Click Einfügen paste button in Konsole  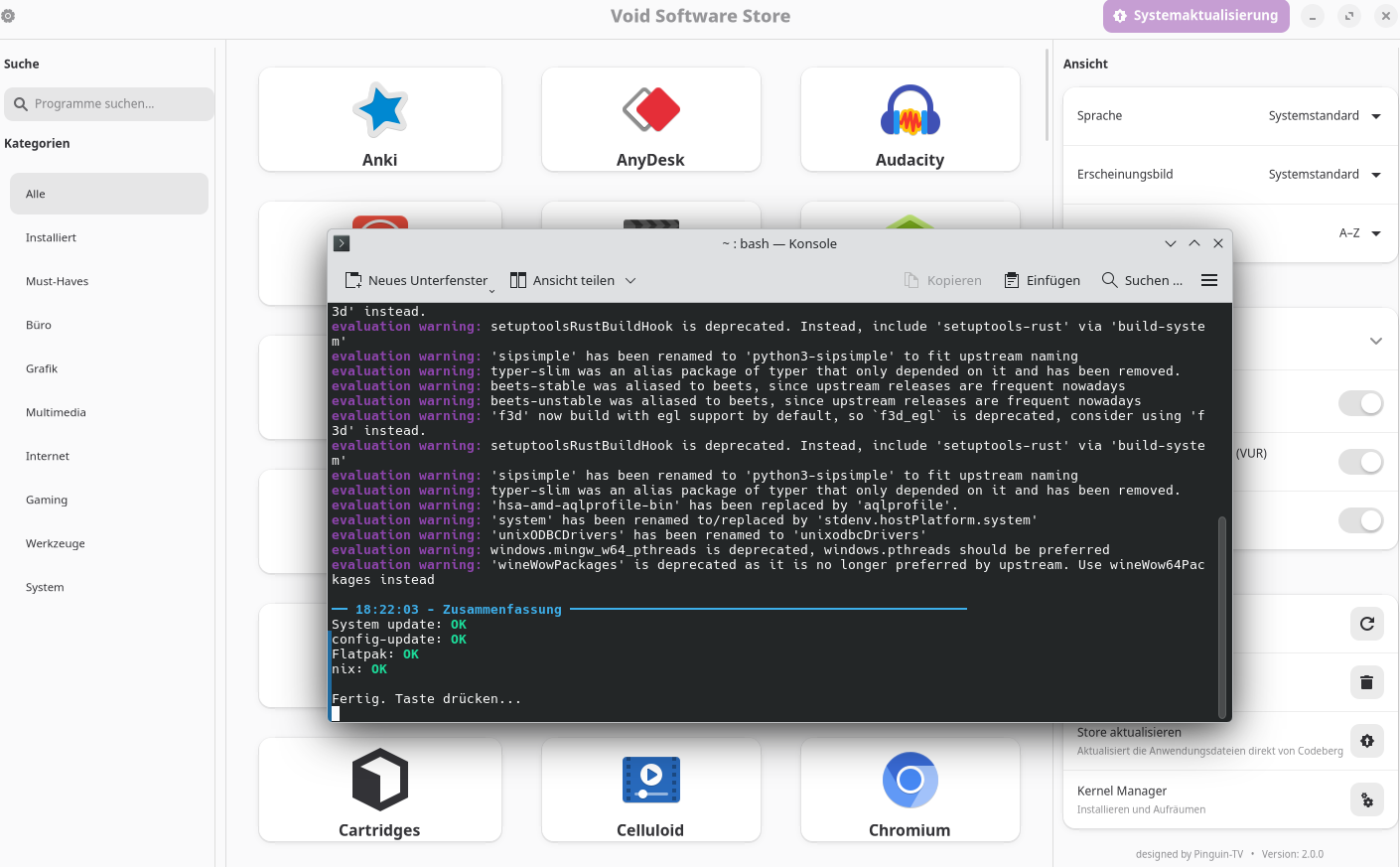pyautogui.click(x=1043, y=281)
